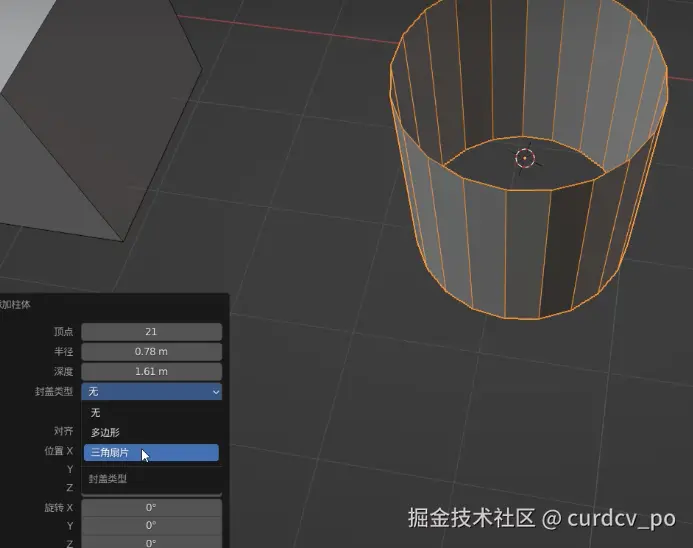Viewport: 693px width, 548px height.
Task: Edit the 旋转 Z rotation field
Action: (x=152, y=543)
